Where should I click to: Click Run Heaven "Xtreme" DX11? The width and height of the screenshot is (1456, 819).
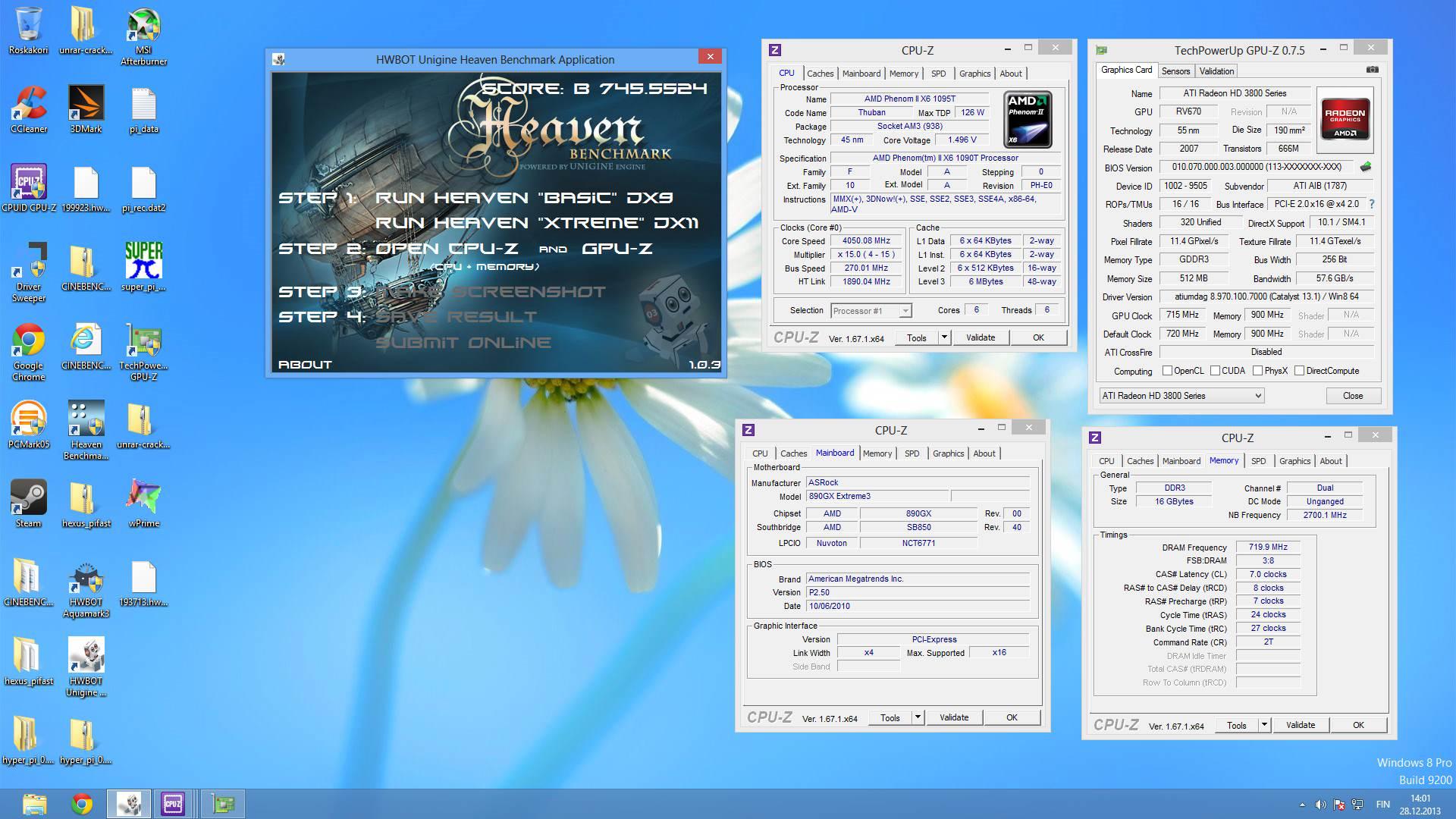pyautogui.click(x=537, y=223)
